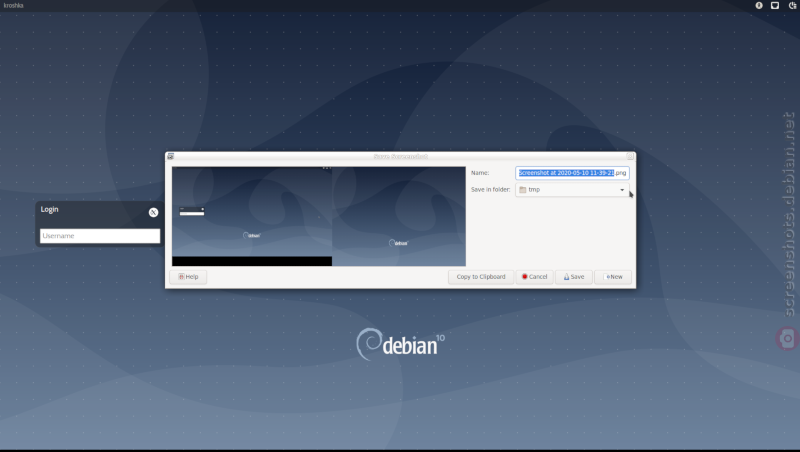Close the Save Screenshot window

coord(630,156)
